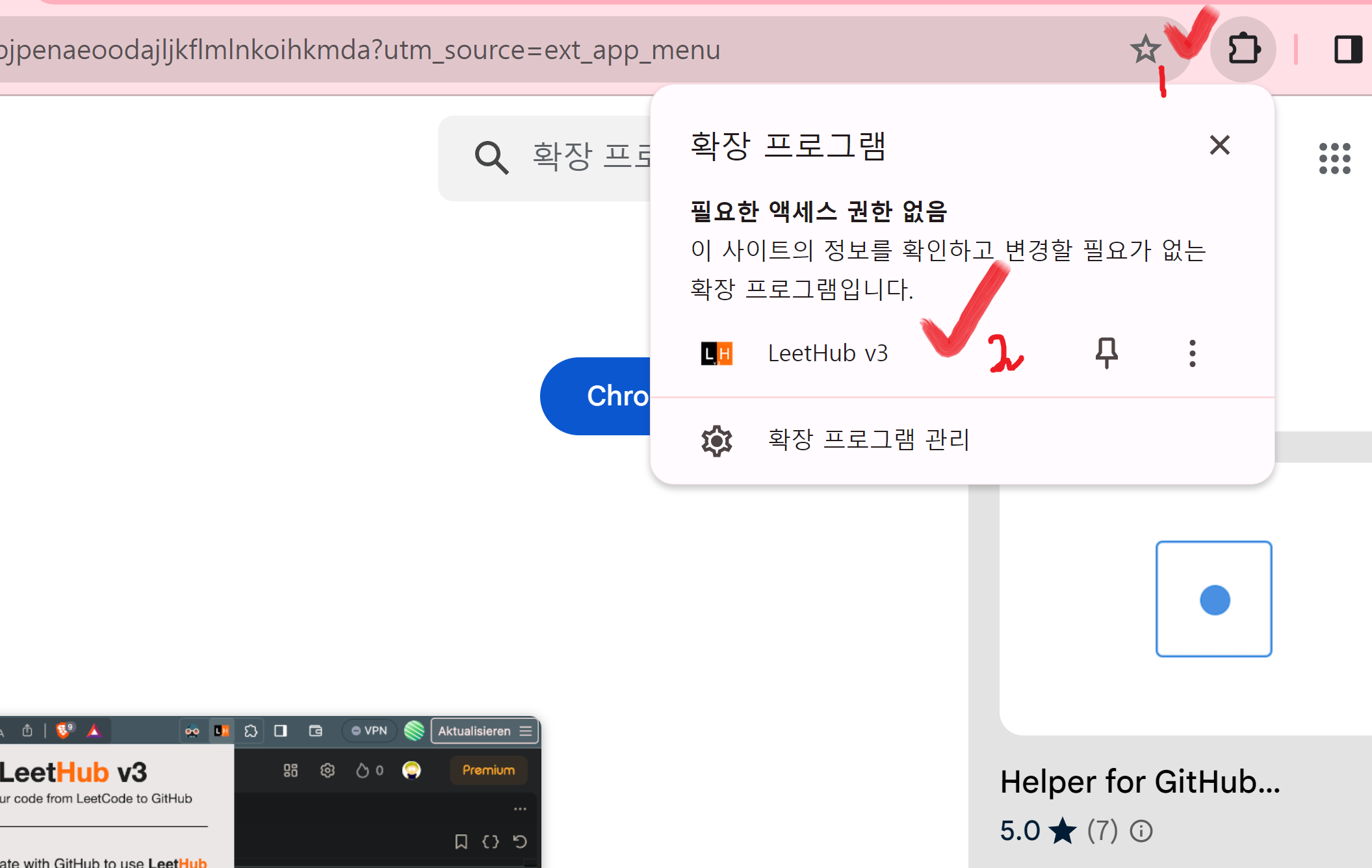The image size is (1372, 868).
Task: Click the gear icon for extension management
Action: (716, 440)
